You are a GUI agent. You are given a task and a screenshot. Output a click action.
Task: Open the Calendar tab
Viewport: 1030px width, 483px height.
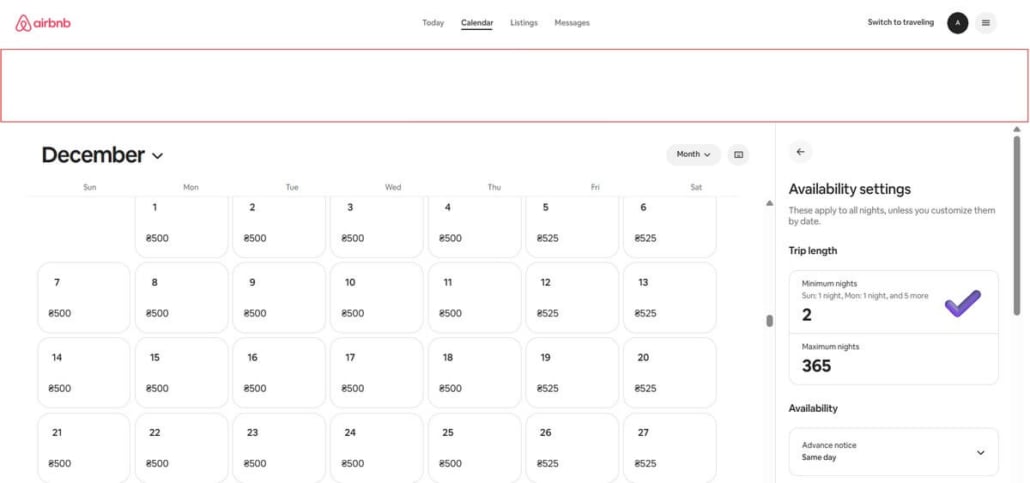click(x=477, y=23)
